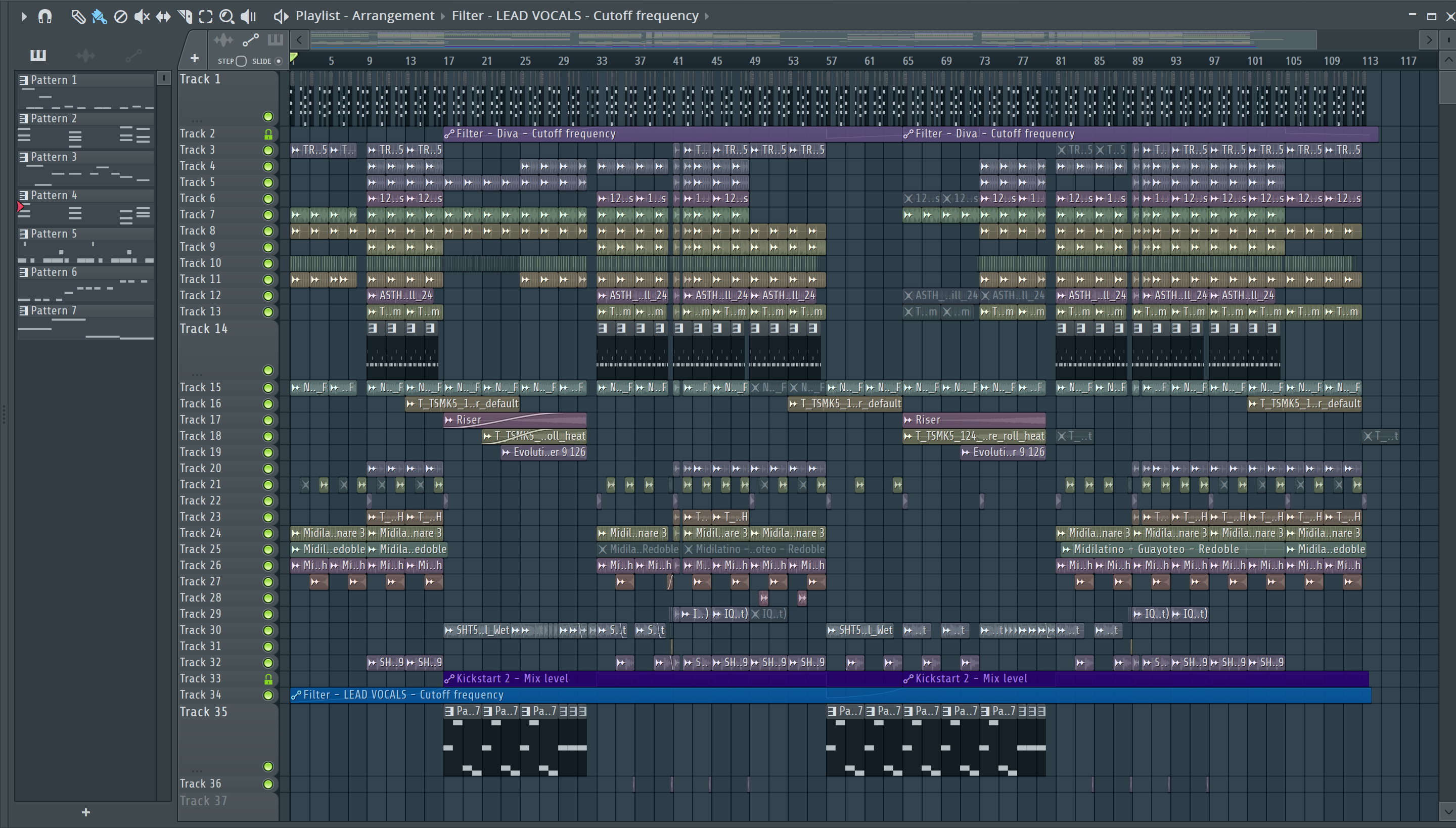Open first Kickstart 2 - Mix level clip
Viewport: 1456px width, 828px height.
(x=673, y=678)
